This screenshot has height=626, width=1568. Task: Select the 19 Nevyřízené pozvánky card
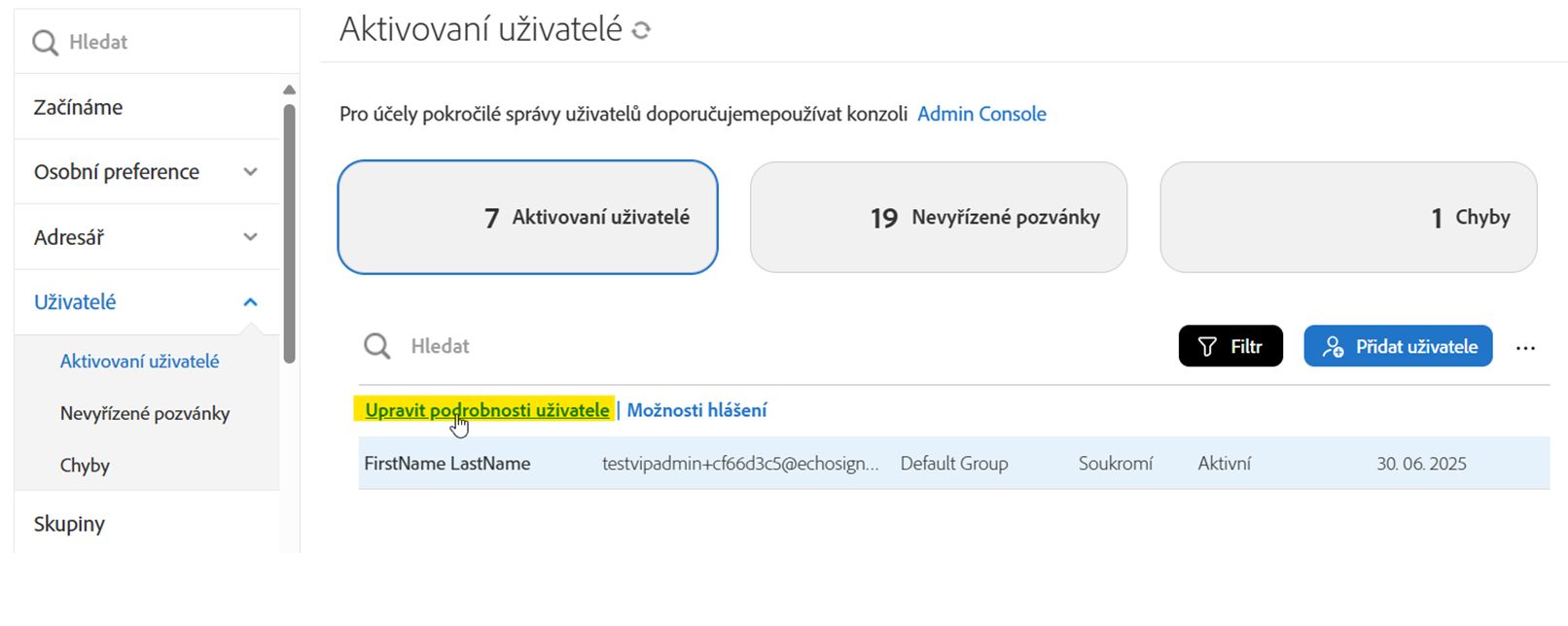coord(938,217)
